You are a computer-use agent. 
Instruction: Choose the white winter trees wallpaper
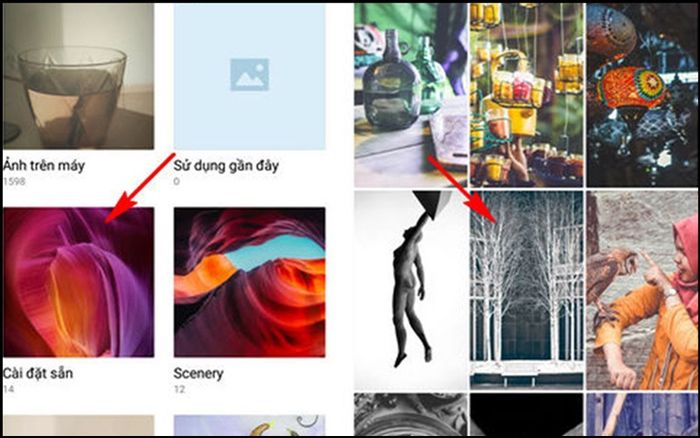[x=526, y=290]
